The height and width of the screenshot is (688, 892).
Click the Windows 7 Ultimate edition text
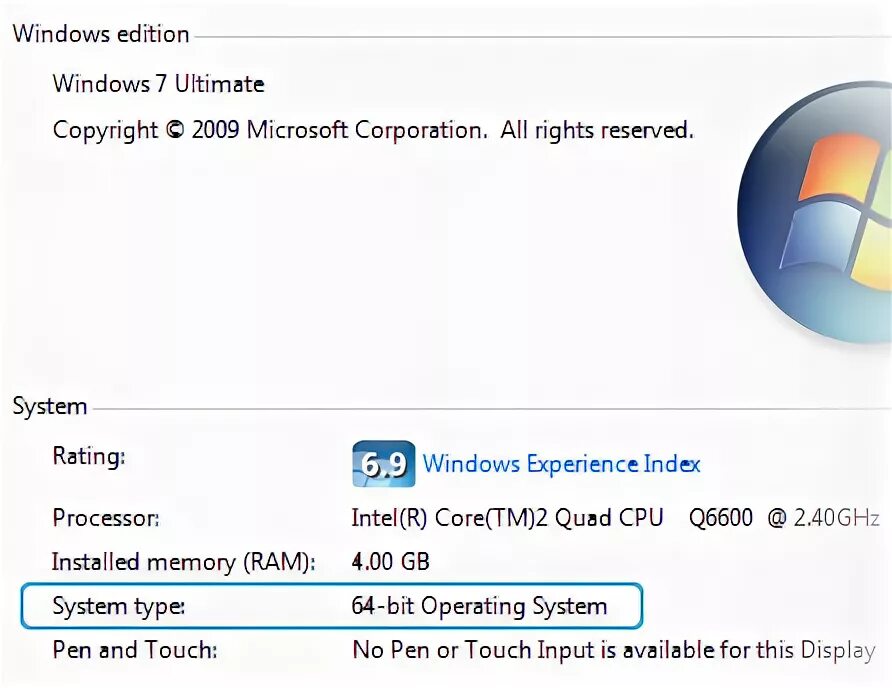tap(159, 84)
